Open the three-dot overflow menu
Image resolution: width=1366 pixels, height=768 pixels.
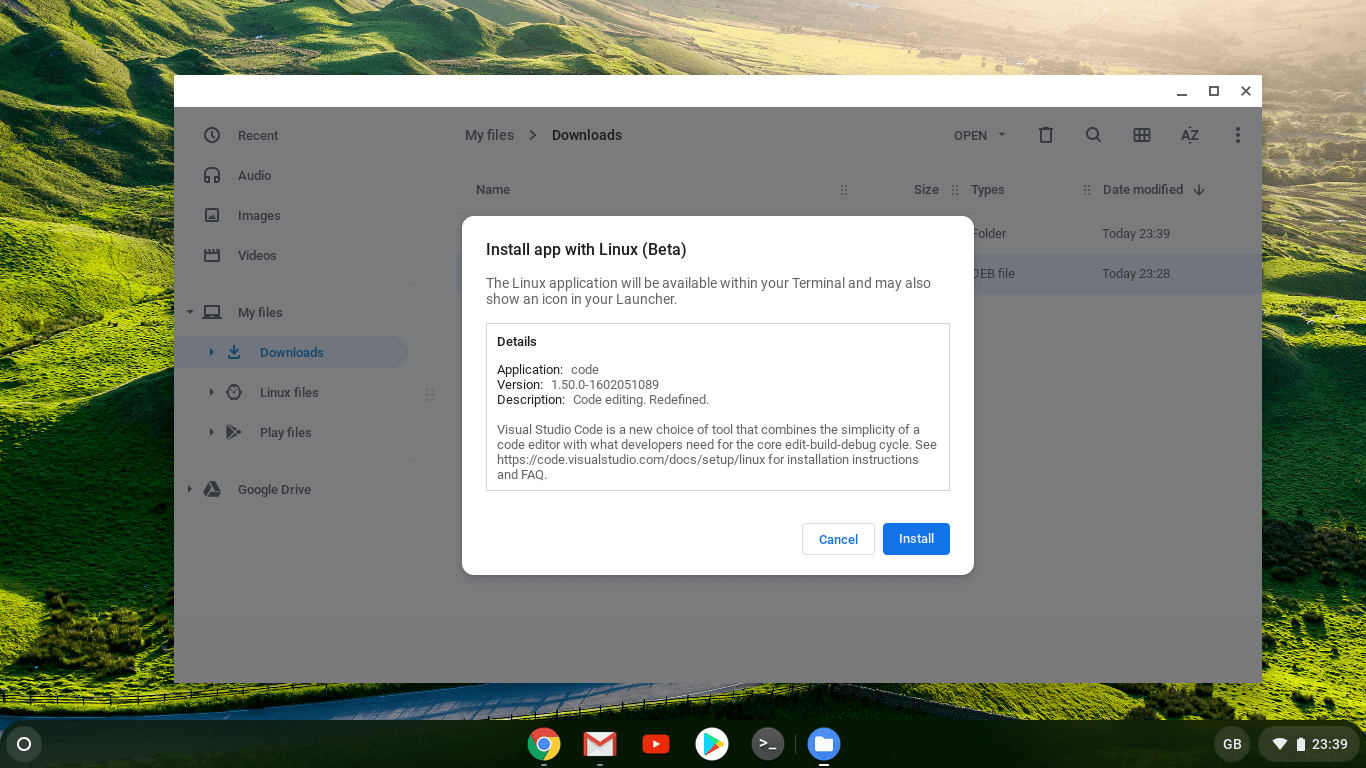point(1238,135)
